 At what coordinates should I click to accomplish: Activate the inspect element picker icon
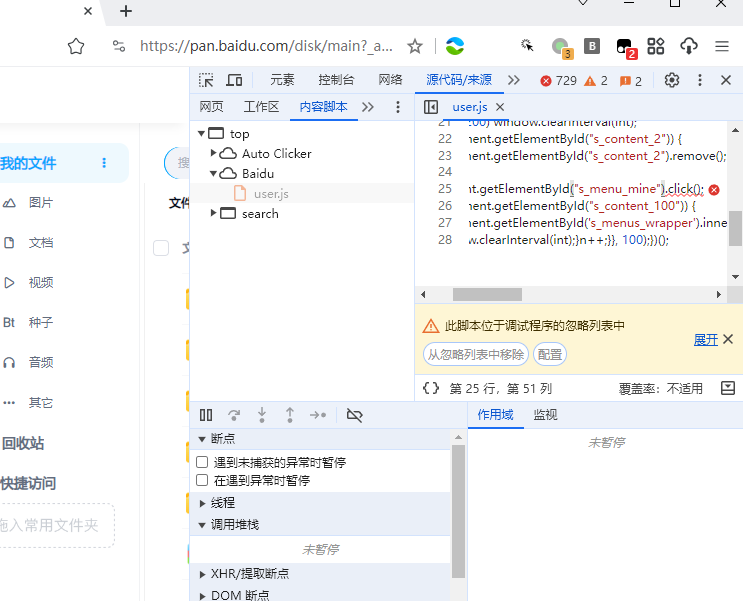[x=206, y=80]
